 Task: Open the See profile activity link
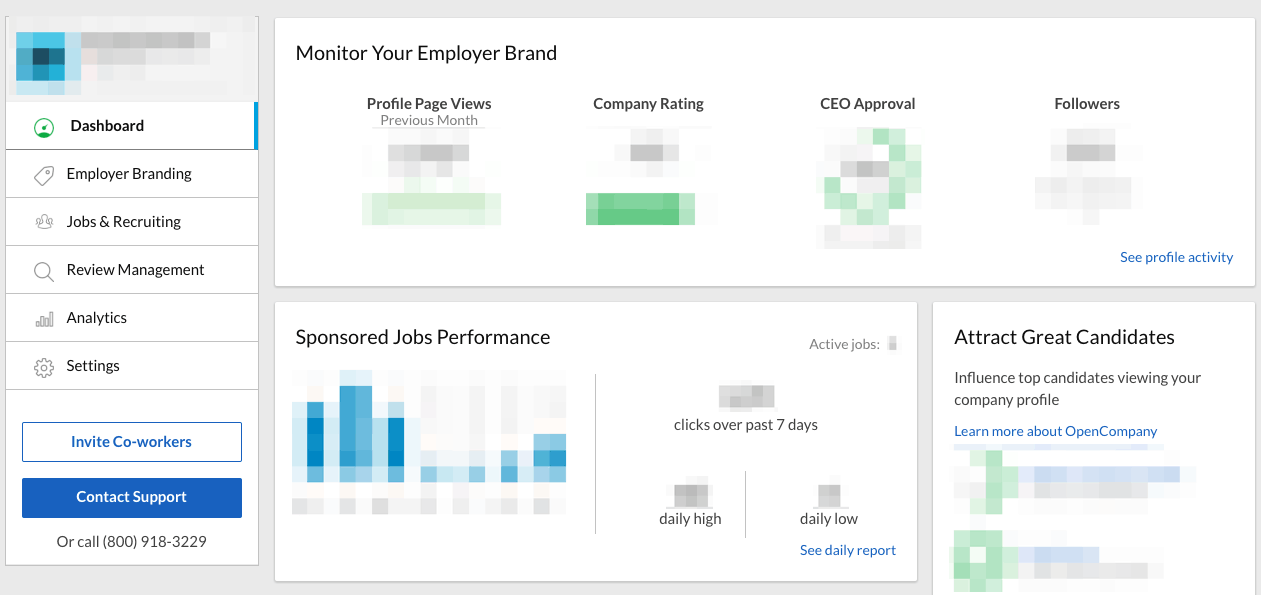point(1176,257)
